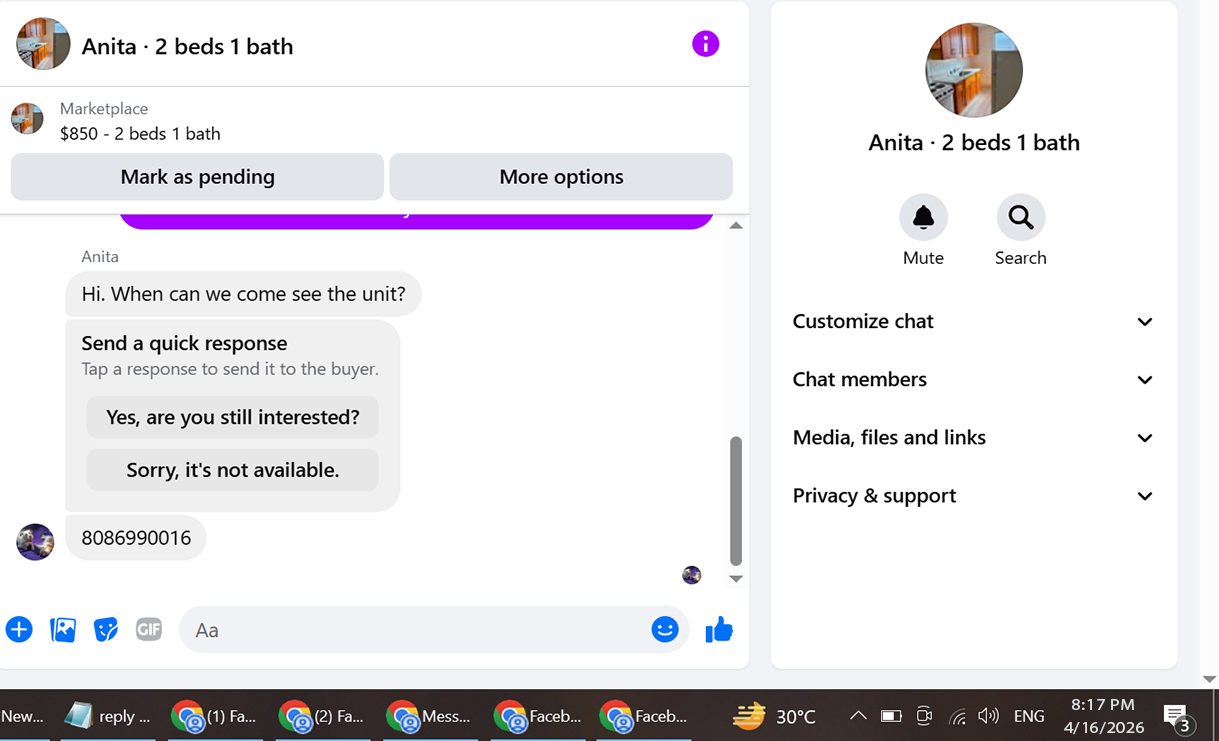Send a thumbs-up like
This screenshot has width=1219, height=741.
[719, 629]
